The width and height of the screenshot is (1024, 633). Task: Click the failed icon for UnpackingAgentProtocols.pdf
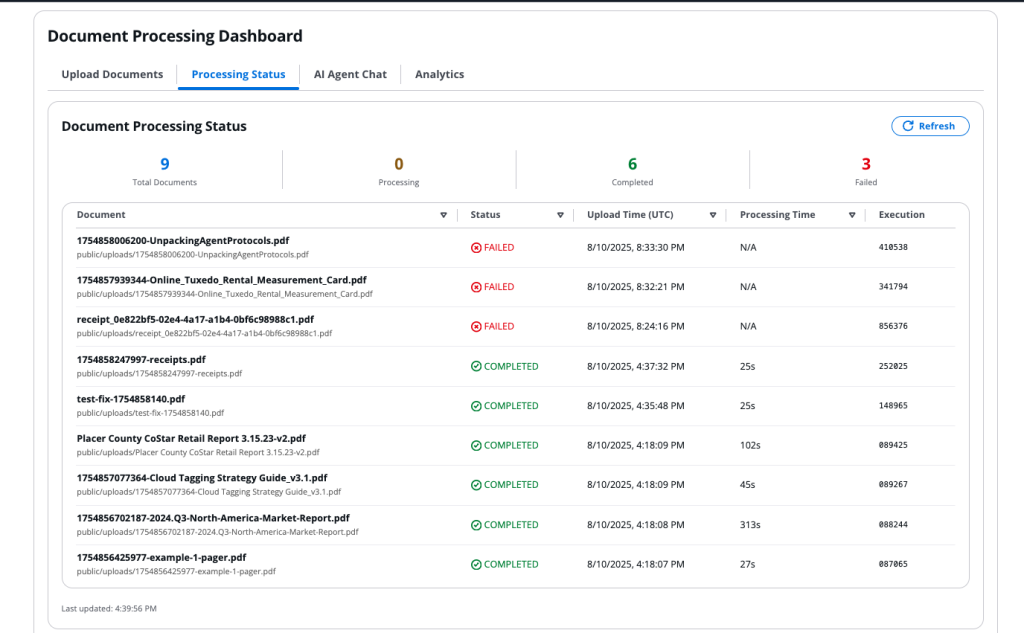tap(476, 248)
